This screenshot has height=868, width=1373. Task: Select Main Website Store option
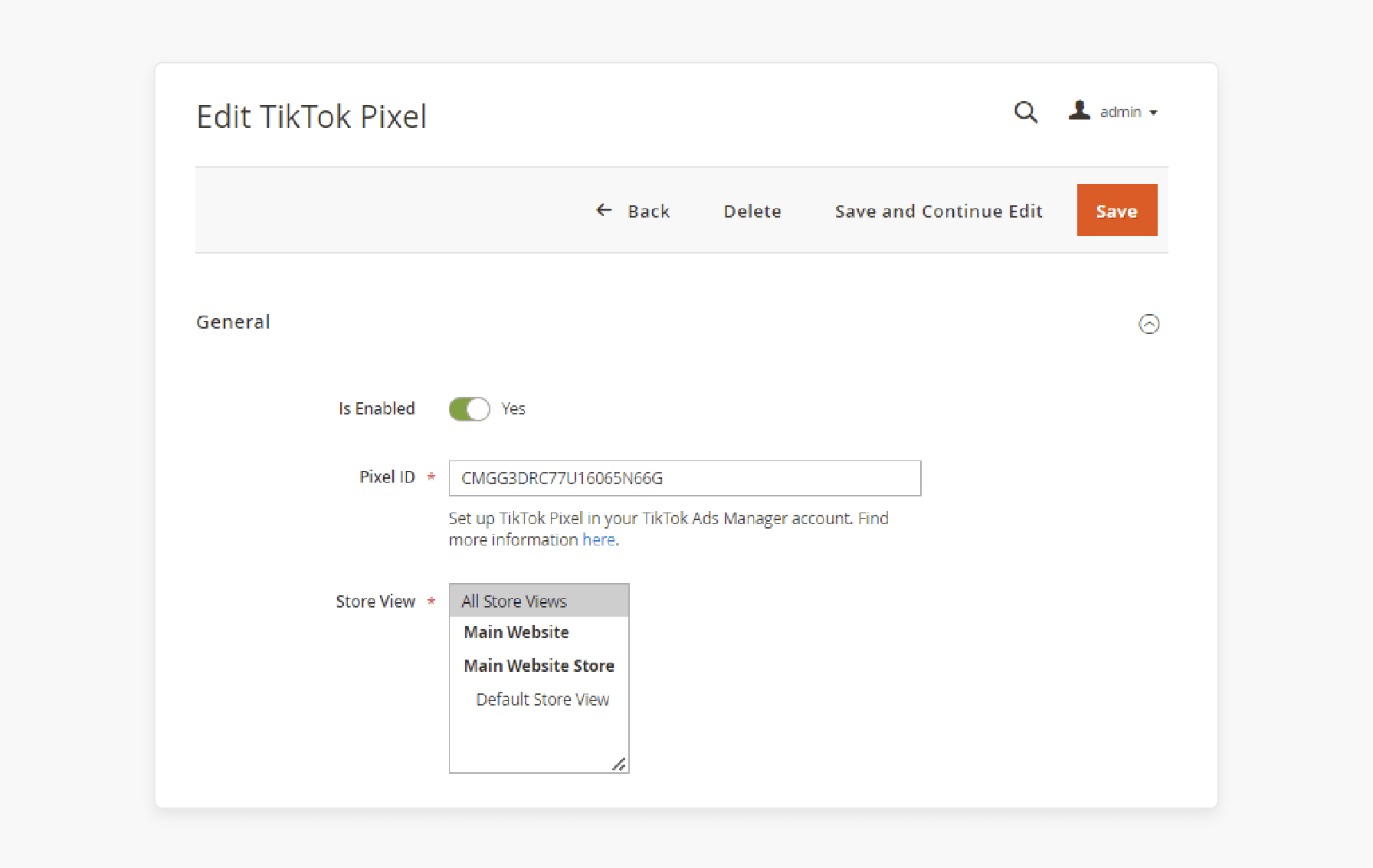(x=539, y=666)
